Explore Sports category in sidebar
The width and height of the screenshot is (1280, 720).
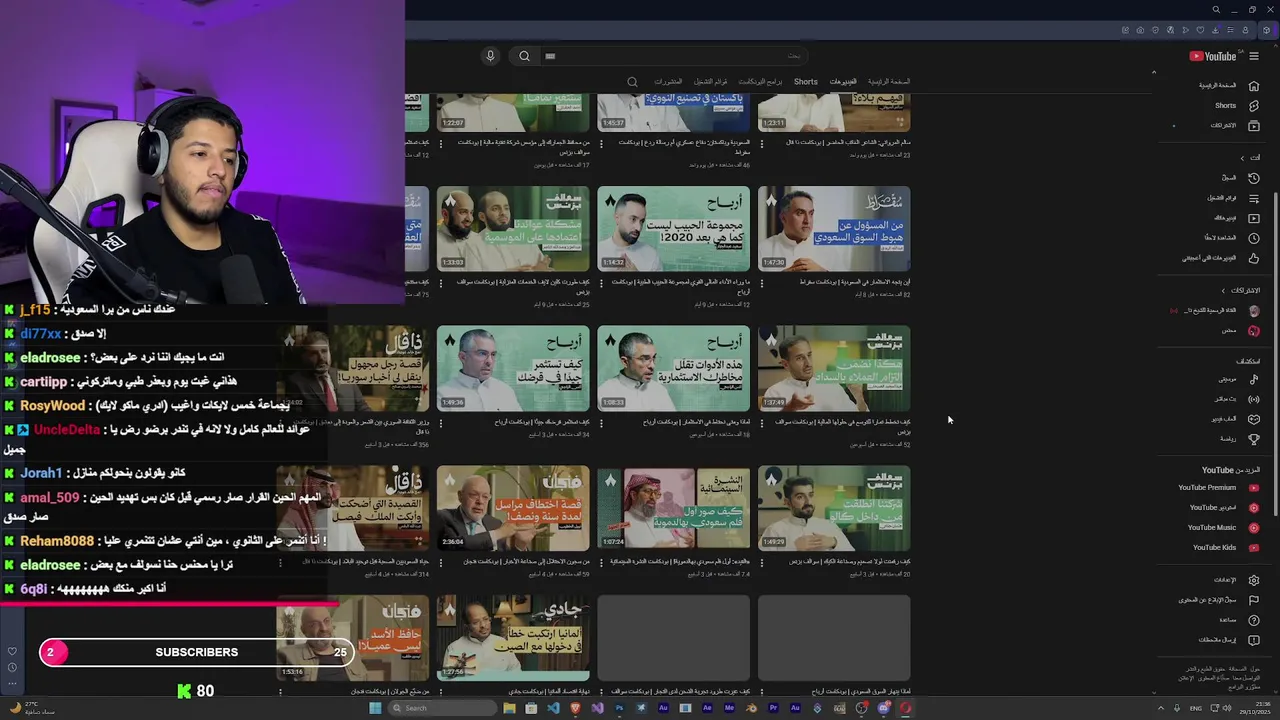(1239, 439)
